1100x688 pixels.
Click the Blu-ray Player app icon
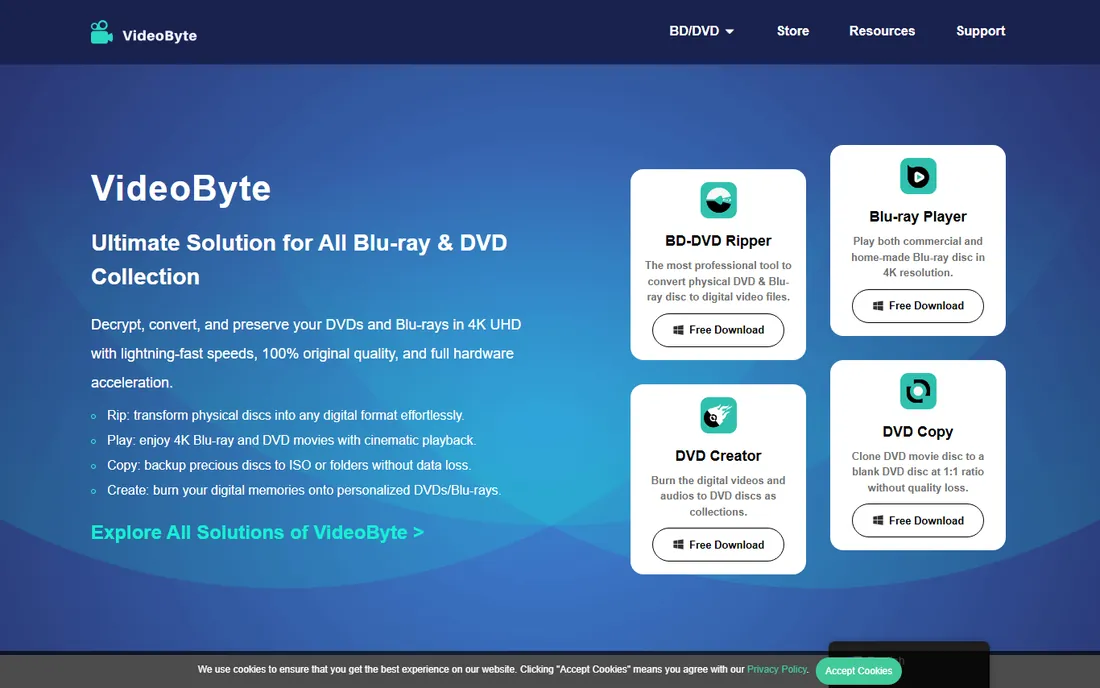pos(918,176)
